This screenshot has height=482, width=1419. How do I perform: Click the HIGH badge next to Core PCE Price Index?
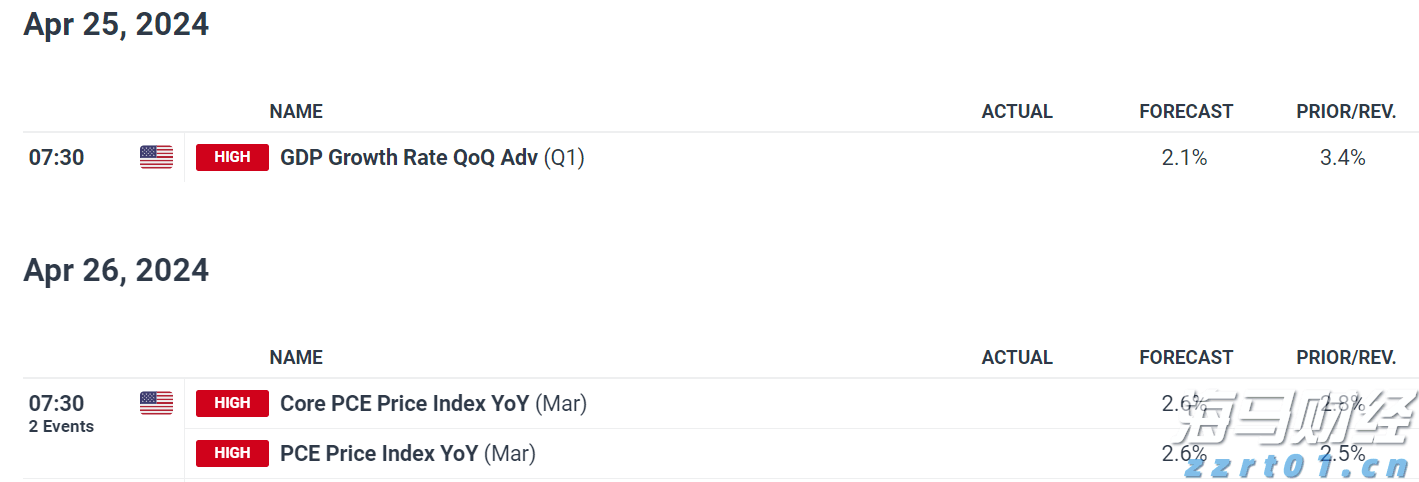232,403
